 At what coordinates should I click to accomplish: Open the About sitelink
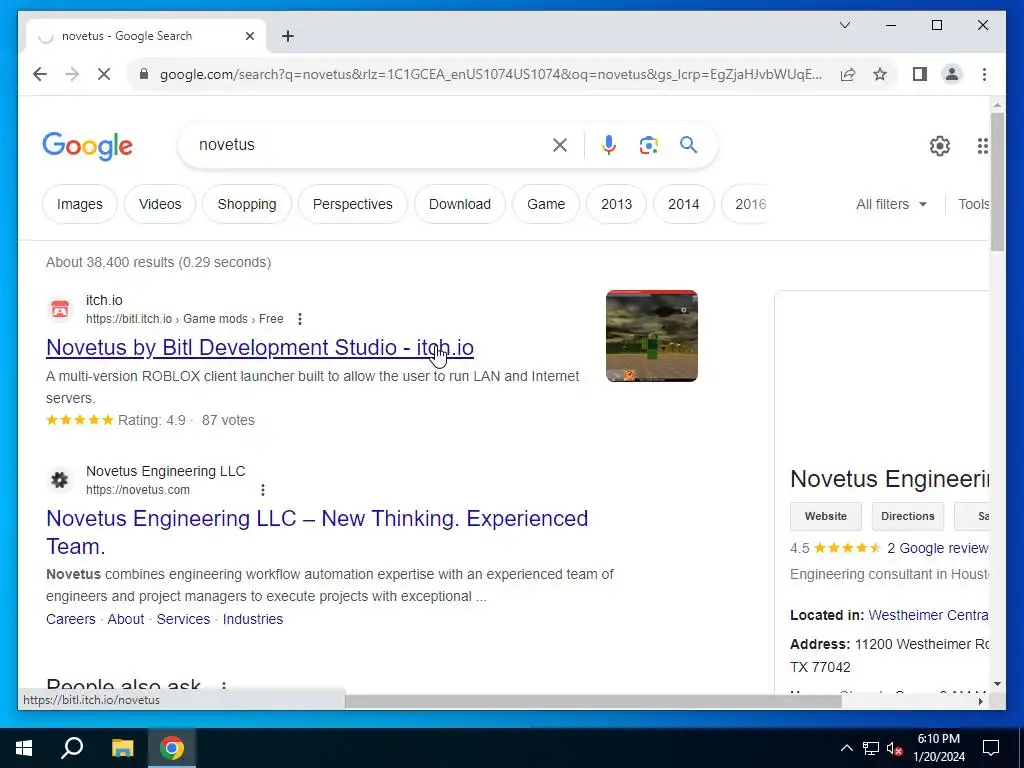125,619
